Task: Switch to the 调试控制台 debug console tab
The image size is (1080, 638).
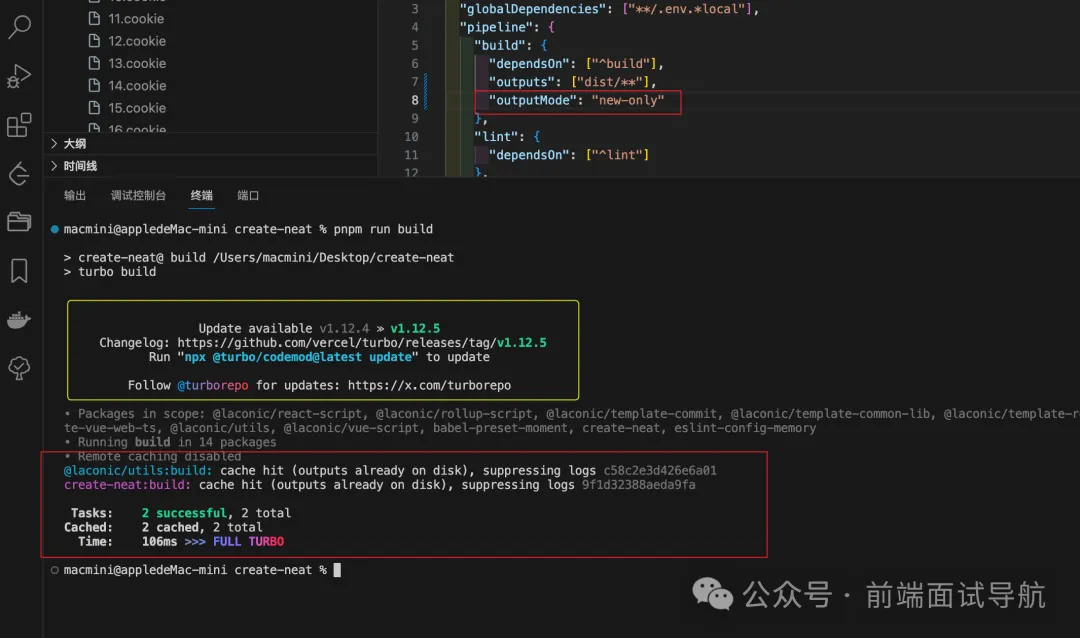Action: point(138,196)
